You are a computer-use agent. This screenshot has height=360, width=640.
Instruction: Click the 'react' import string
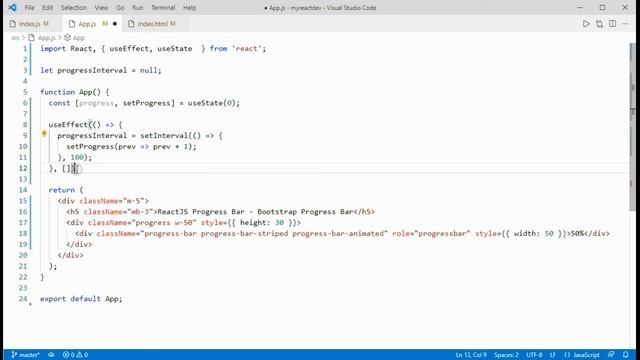tap(247, 49)
